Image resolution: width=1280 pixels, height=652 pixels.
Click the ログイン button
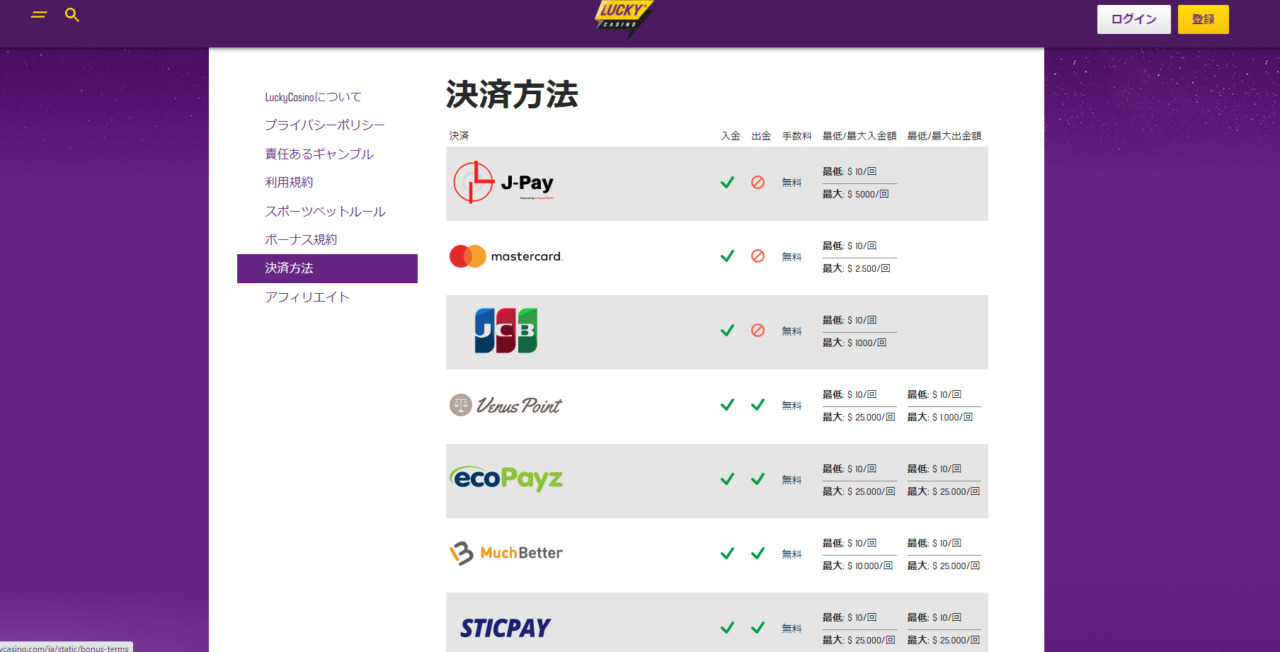pyautogui.click(x=1134, y=19)
